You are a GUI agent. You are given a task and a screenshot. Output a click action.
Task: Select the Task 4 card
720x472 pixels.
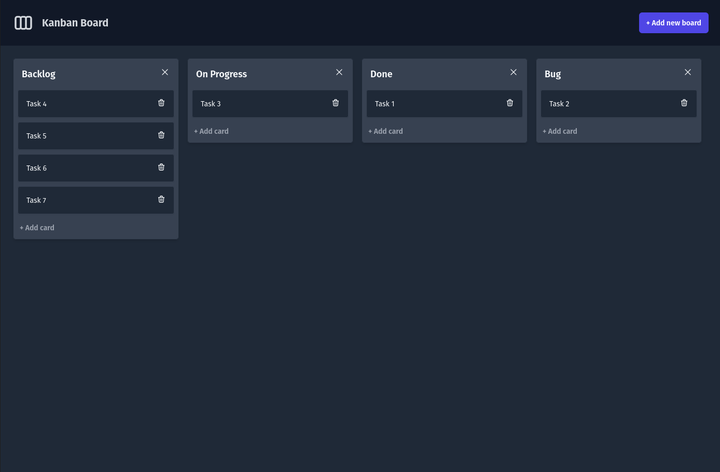pyautogui.click(x=96, y=103)
